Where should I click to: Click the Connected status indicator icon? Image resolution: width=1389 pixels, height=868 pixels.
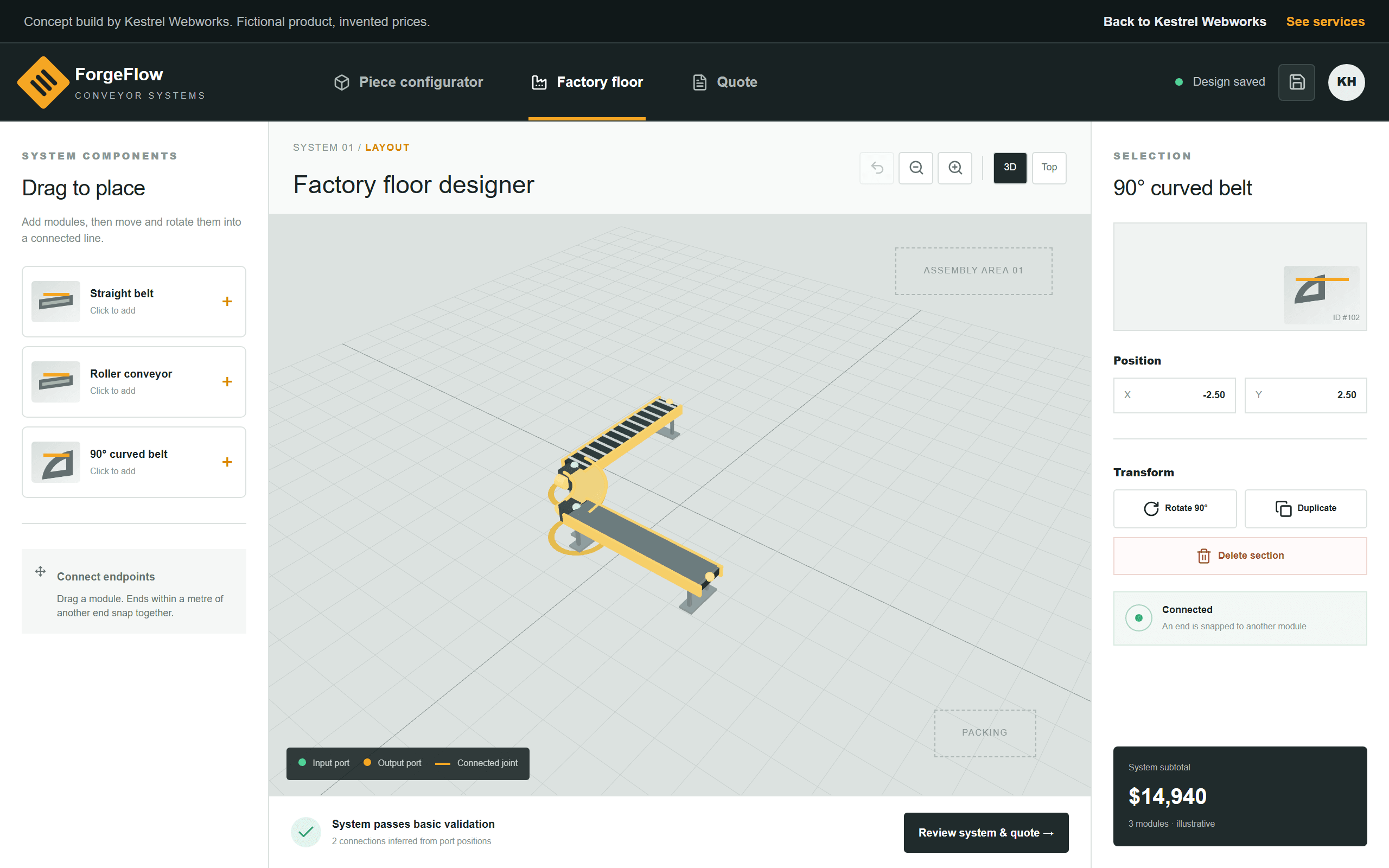click(1139, 618)
